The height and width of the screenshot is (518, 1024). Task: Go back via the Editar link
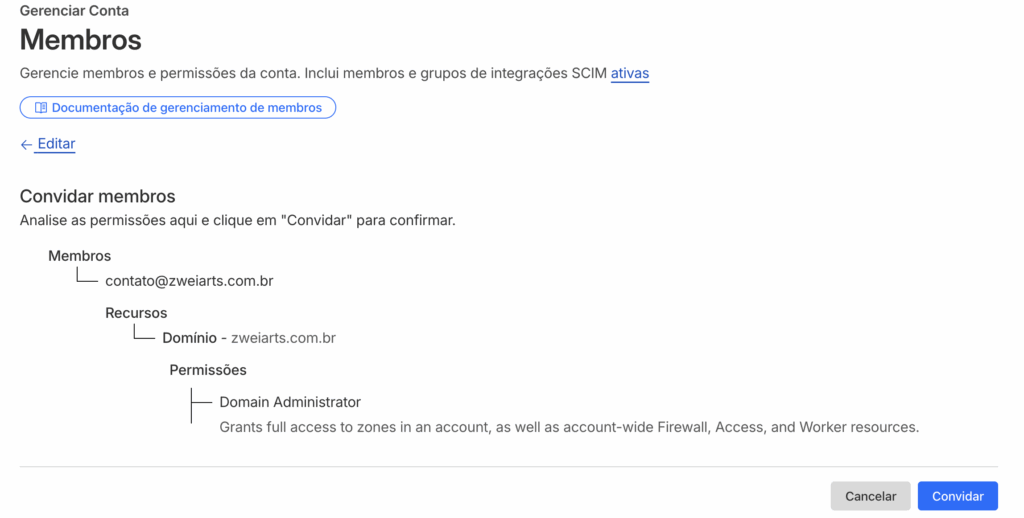click(x=56, y=144)
